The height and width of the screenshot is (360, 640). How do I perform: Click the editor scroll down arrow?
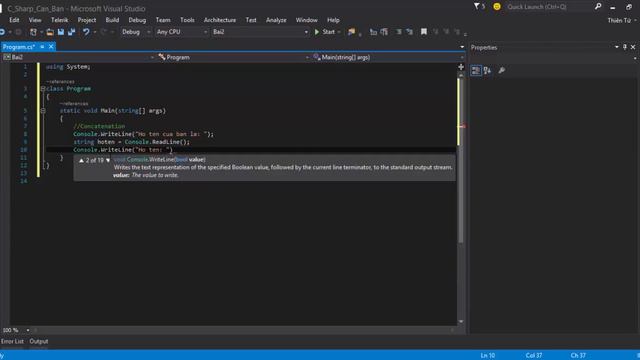tap(461, 322)
